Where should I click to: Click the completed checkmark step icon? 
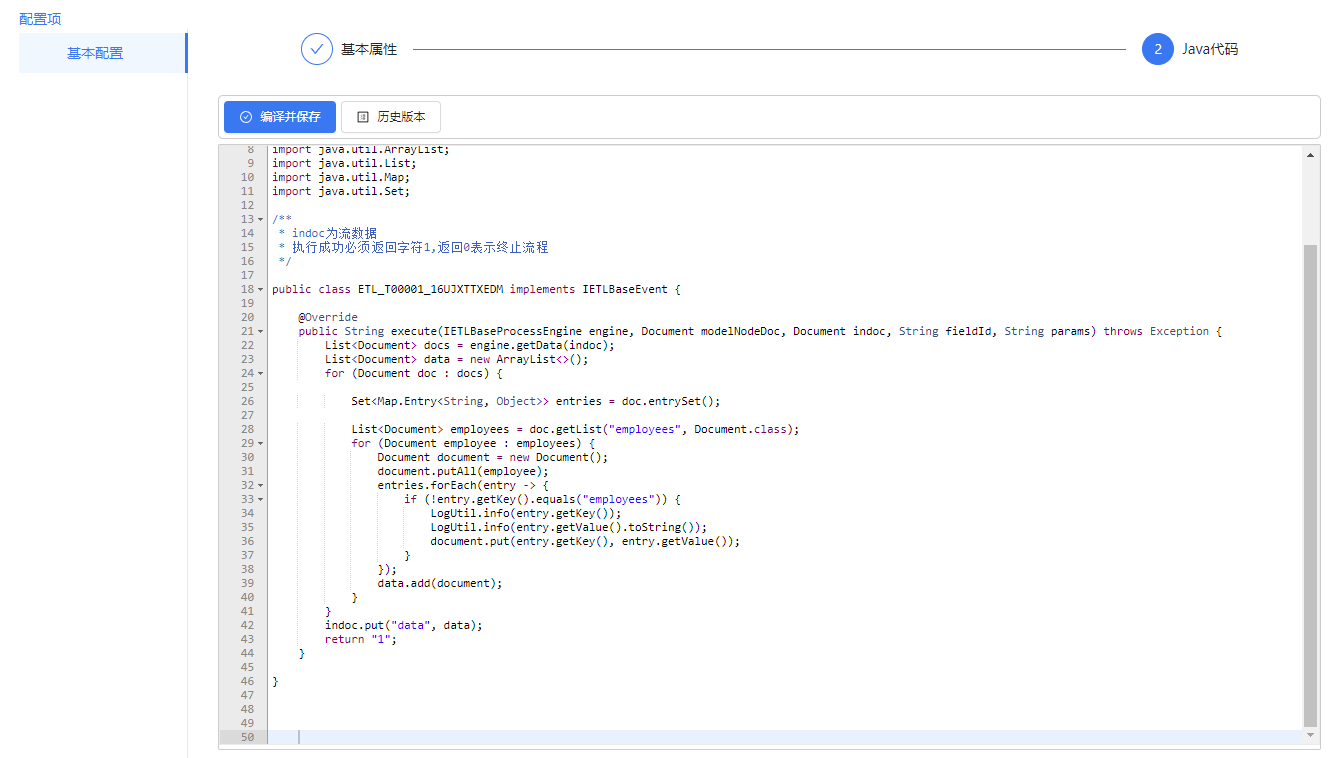(317, 49)
